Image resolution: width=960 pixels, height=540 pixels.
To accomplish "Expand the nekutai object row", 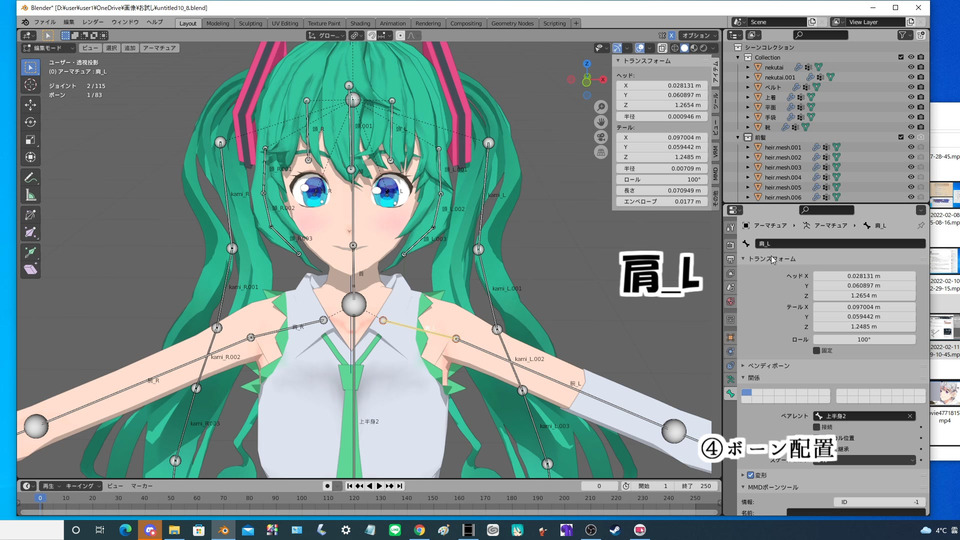I will click(748, 67).
